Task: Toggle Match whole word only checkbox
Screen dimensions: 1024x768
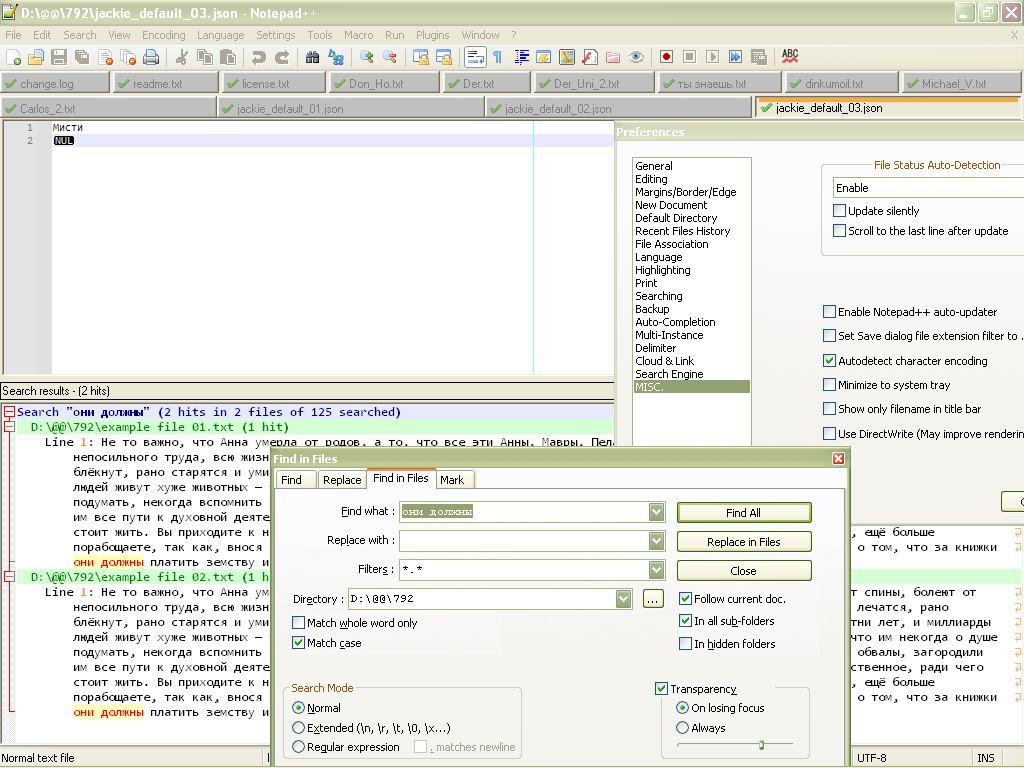Action: (x=298, y=622)
